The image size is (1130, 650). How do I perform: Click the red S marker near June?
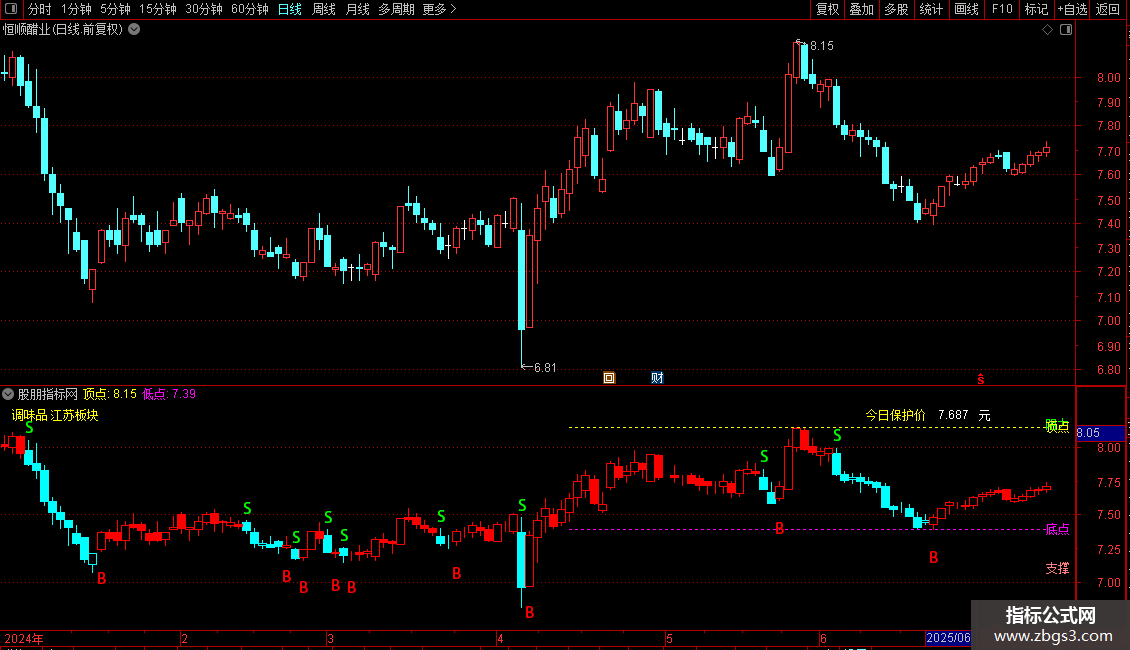[980, 378]
